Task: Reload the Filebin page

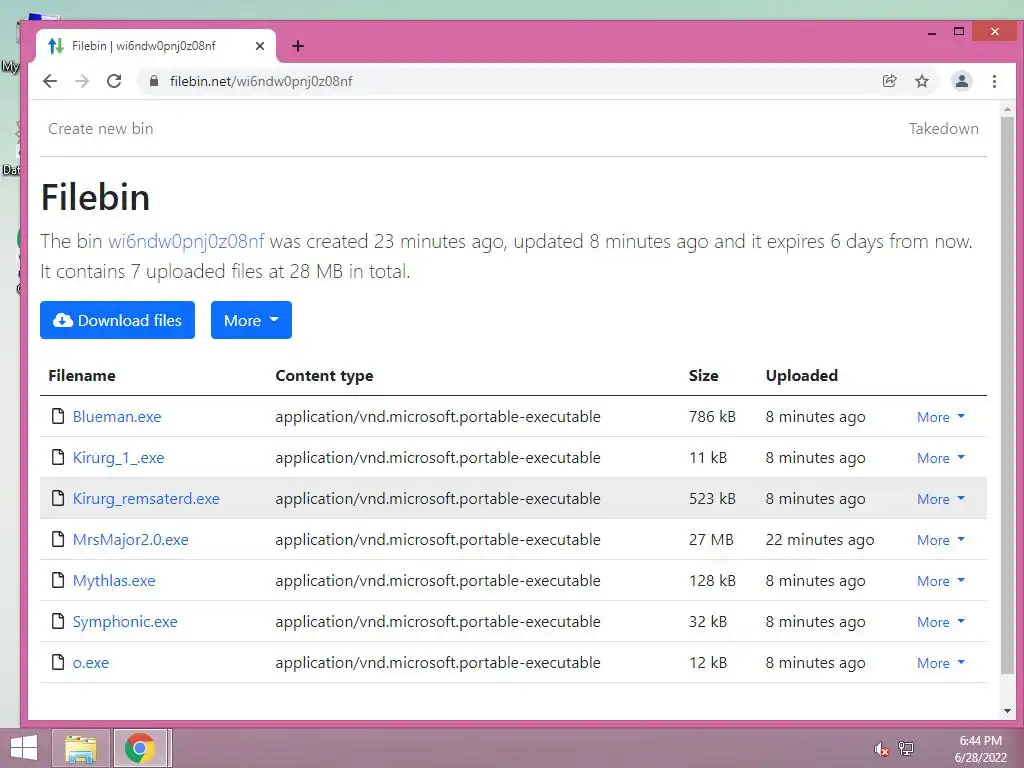Action: [114, 81]
